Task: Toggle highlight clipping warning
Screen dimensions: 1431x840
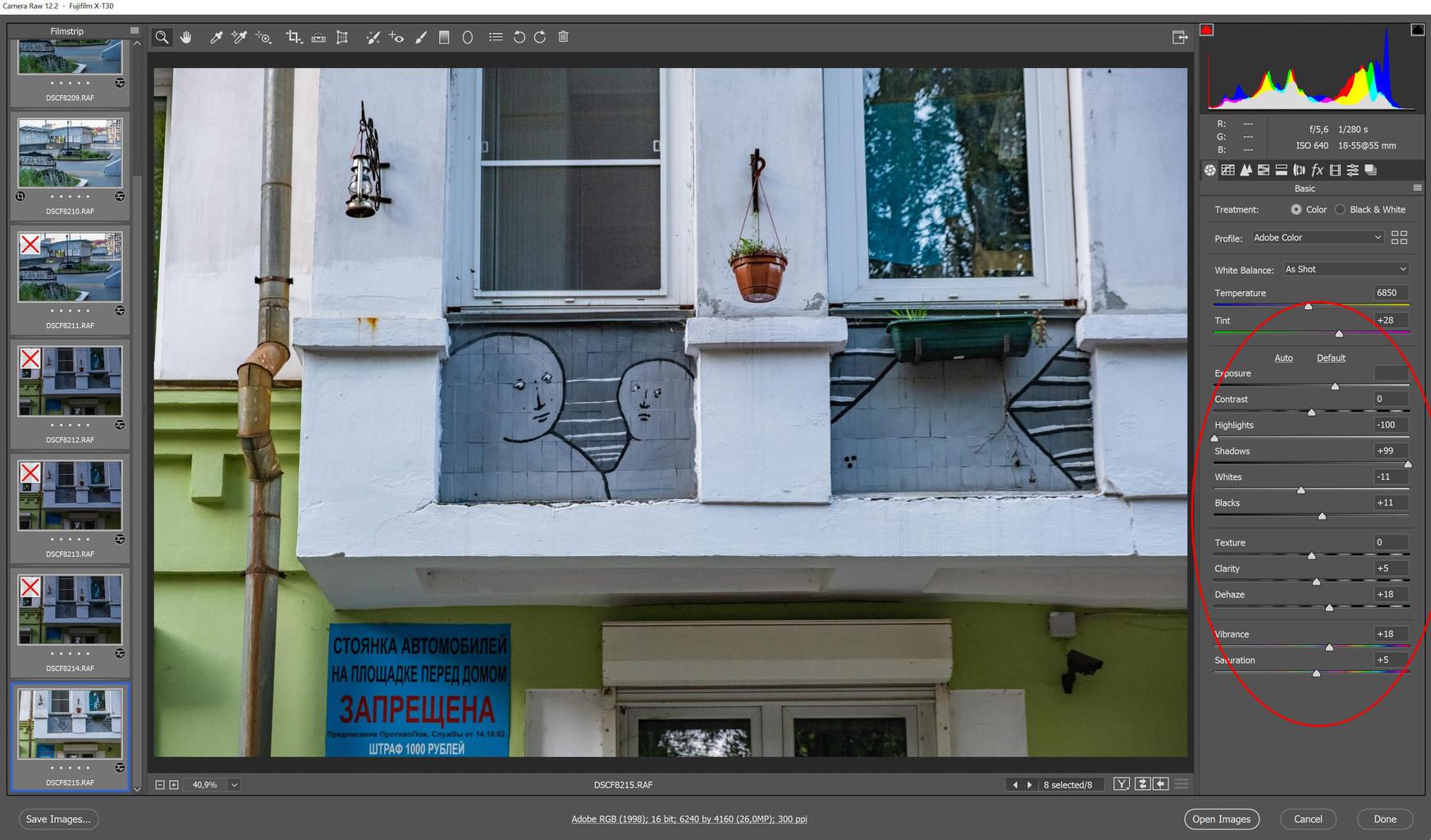Action: tap(1417, 30)
